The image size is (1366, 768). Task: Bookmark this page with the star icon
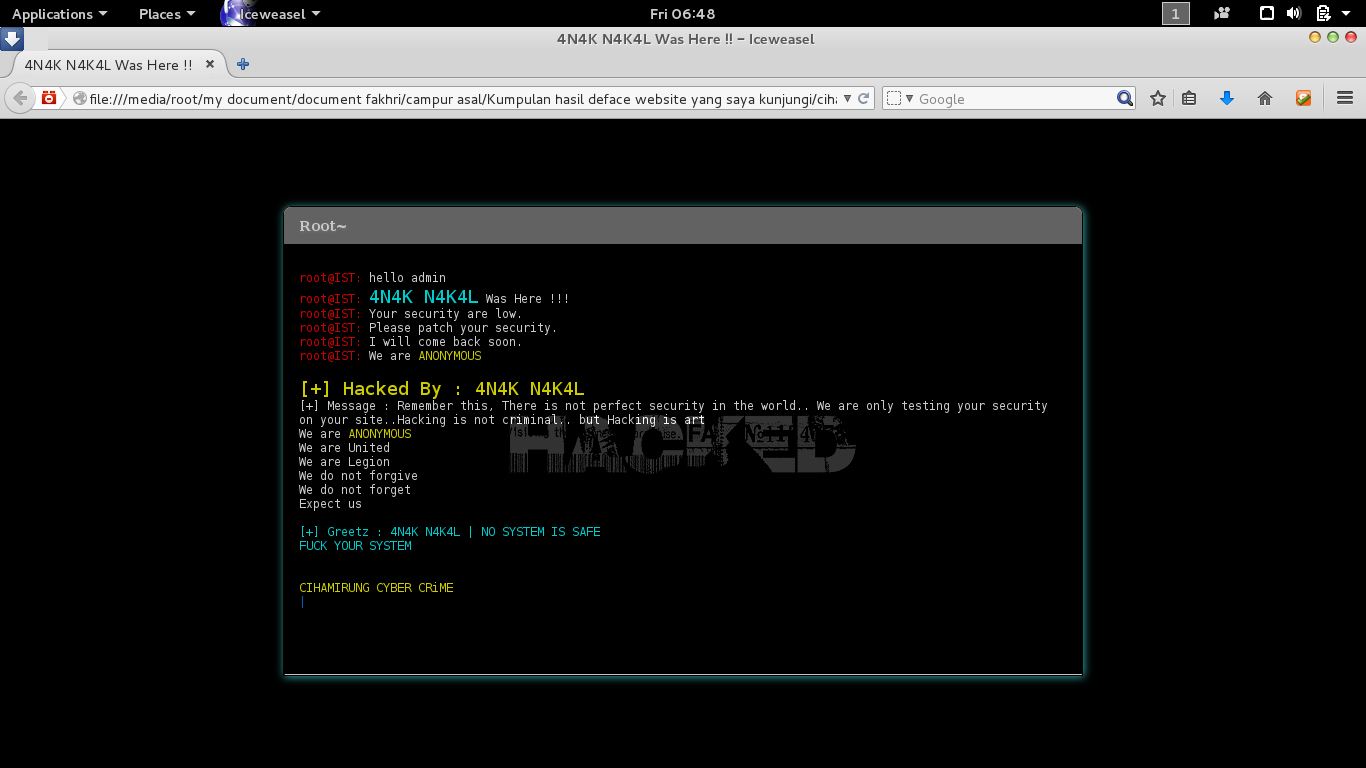click(x=1157, y=98)
